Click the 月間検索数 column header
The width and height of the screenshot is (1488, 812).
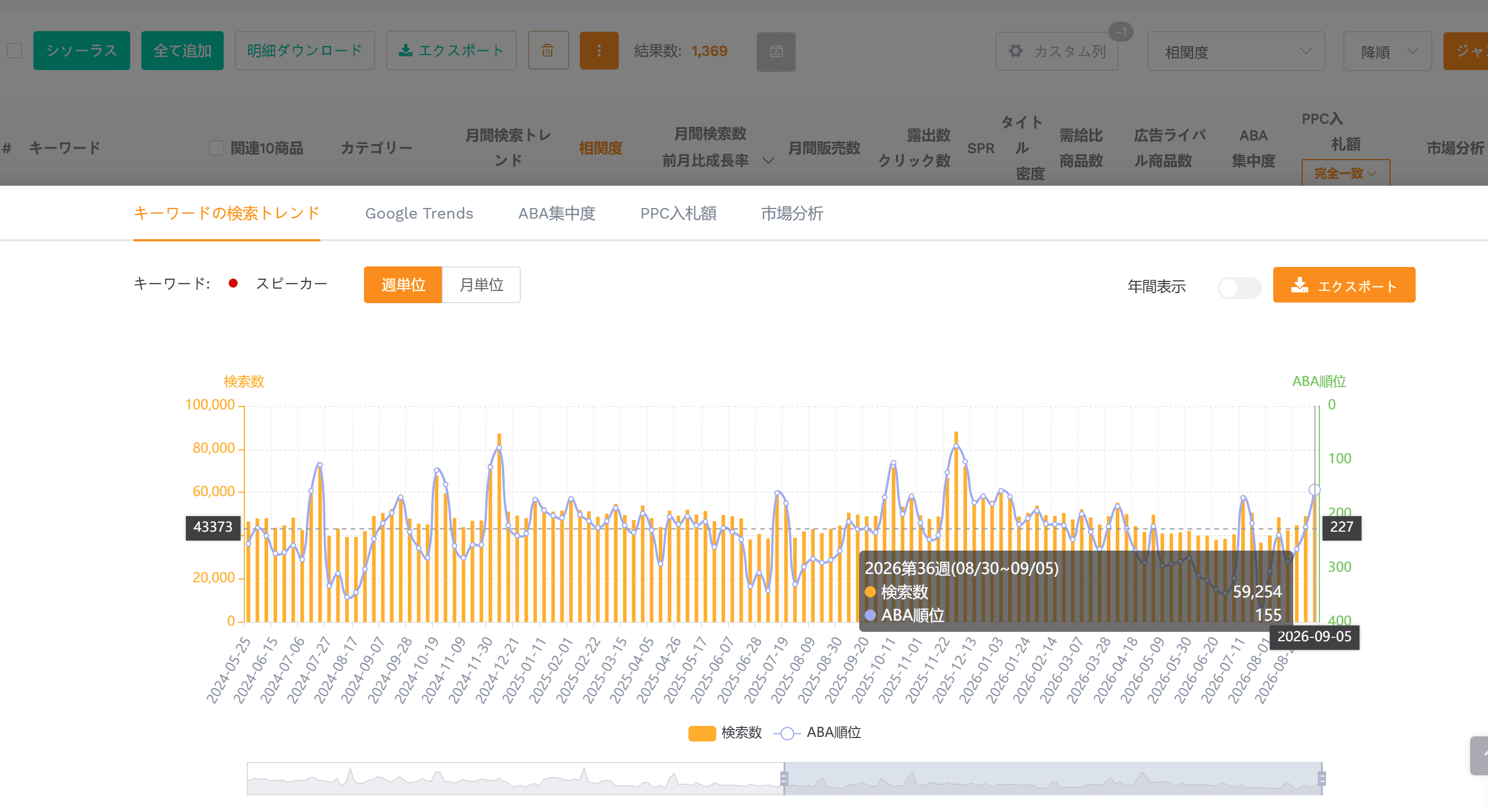point(710,133)
